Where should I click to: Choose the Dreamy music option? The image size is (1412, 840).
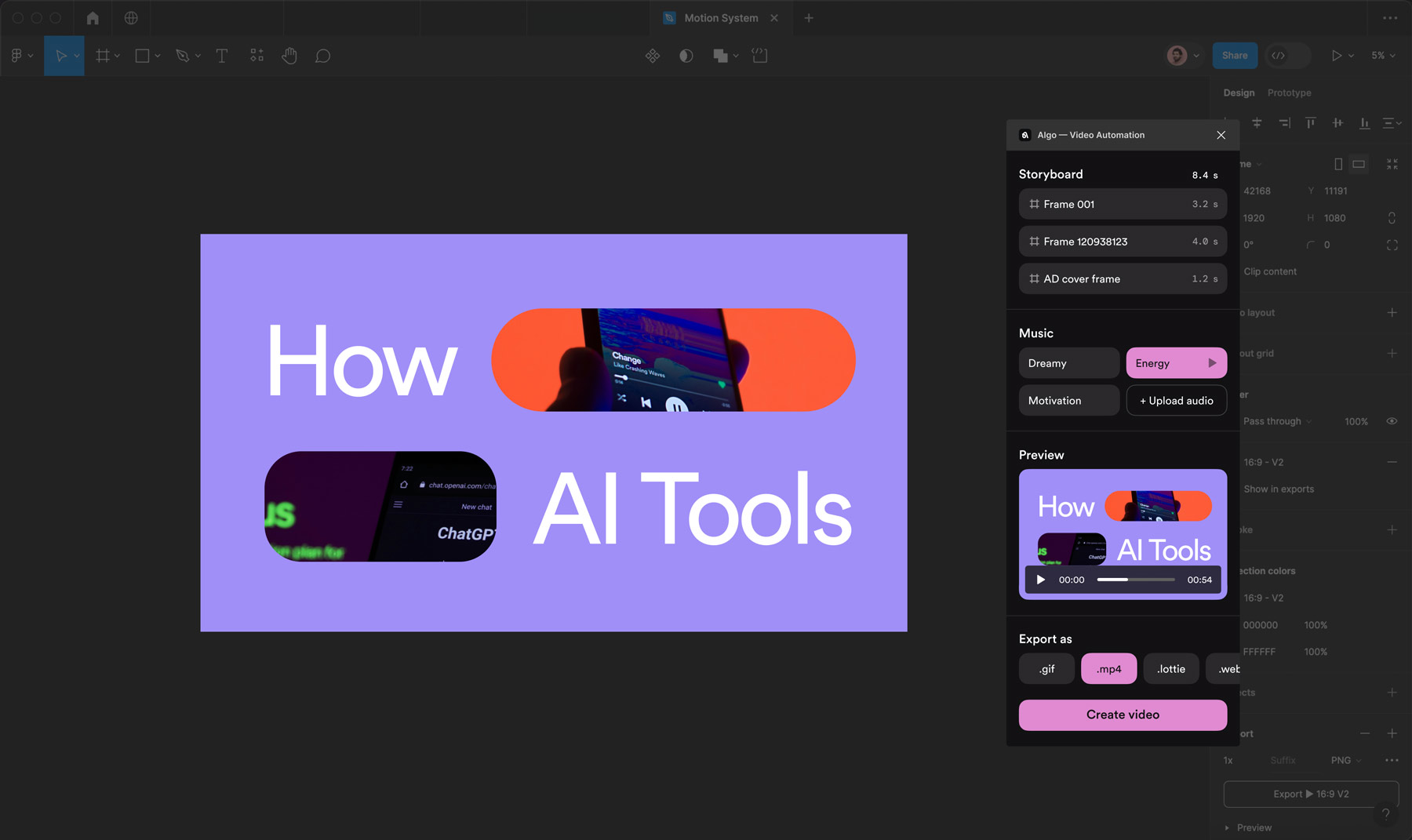click(x=1068, y=363)
